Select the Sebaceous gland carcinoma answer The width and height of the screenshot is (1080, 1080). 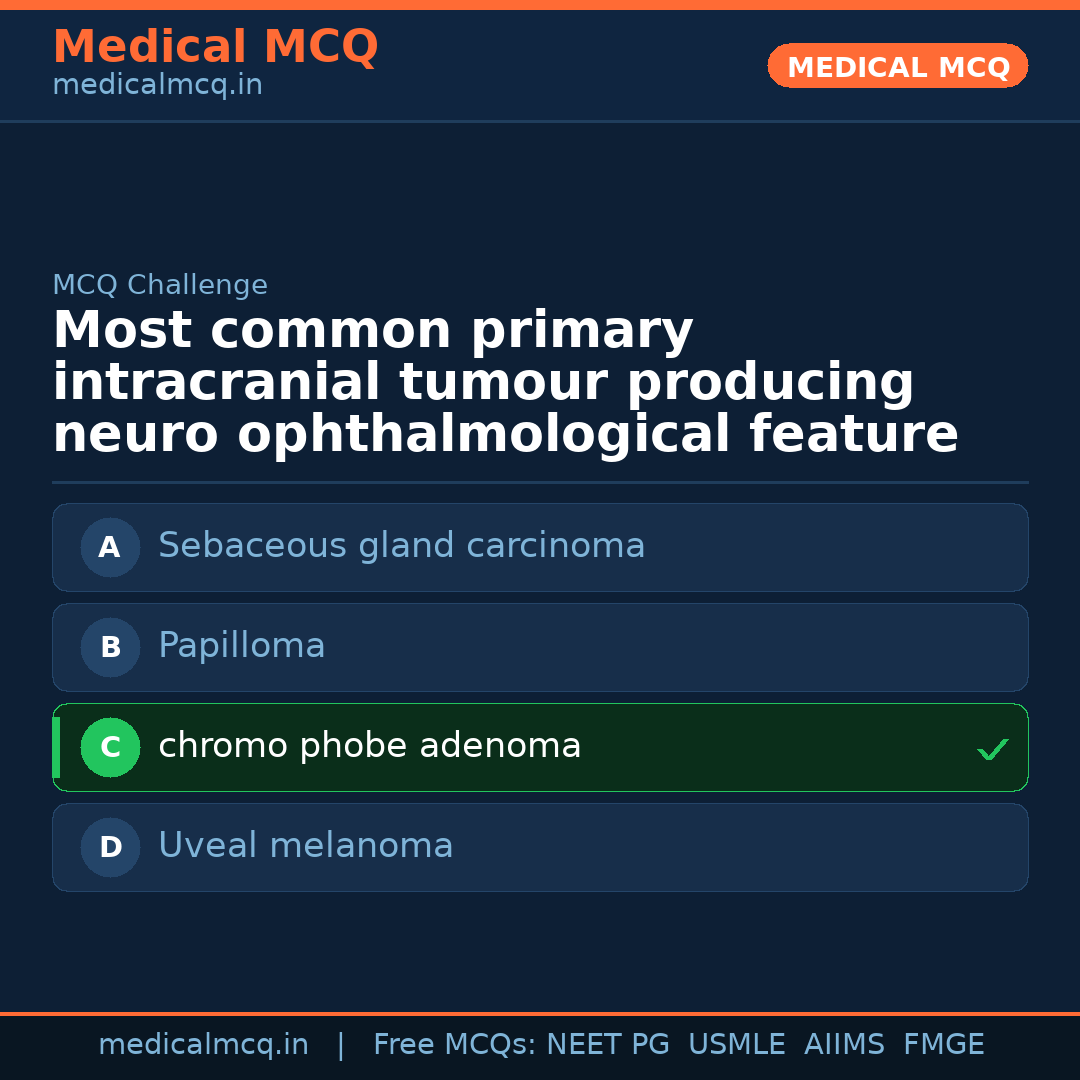point(401,546)
